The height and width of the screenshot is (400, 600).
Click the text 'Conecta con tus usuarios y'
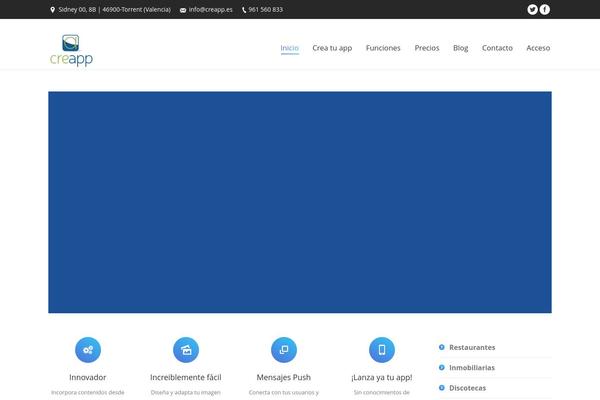(284, 392)
